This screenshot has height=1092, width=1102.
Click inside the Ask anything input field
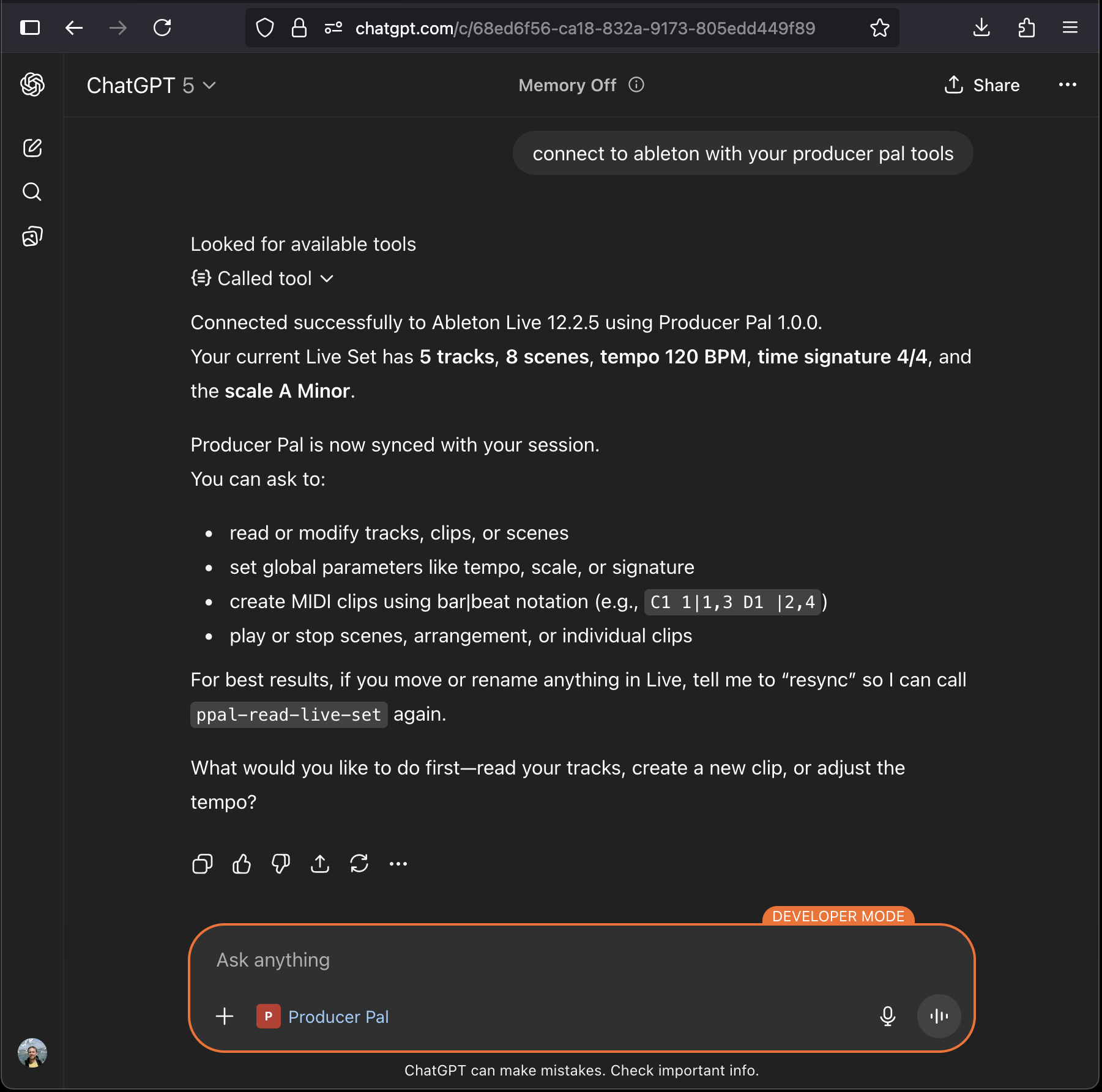pos(551,959)
